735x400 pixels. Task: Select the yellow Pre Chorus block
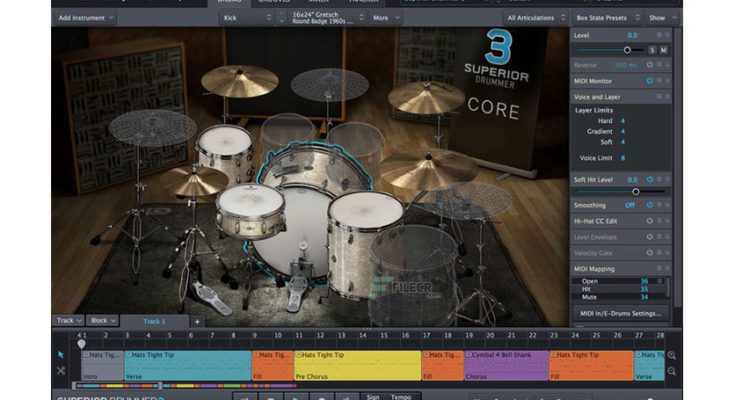tap(357, 365)
